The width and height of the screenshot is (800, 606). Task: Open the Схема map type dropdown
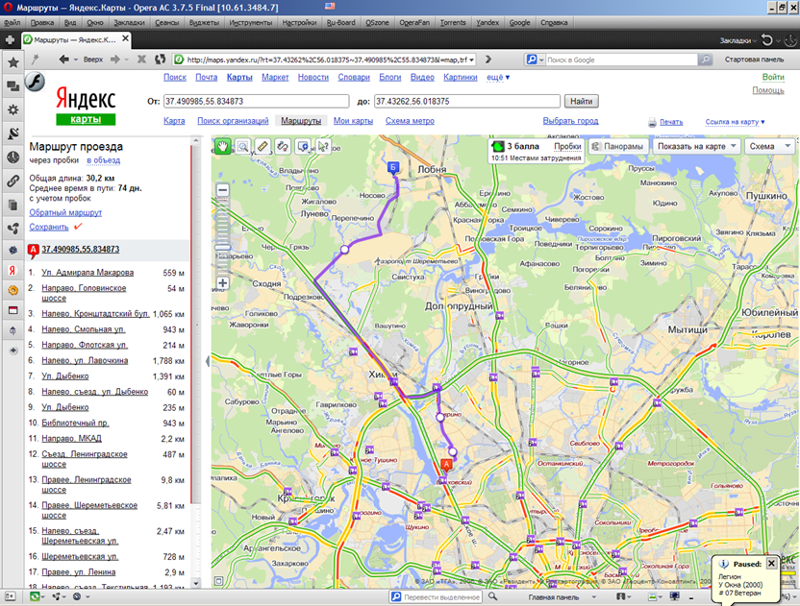[770, 147]
